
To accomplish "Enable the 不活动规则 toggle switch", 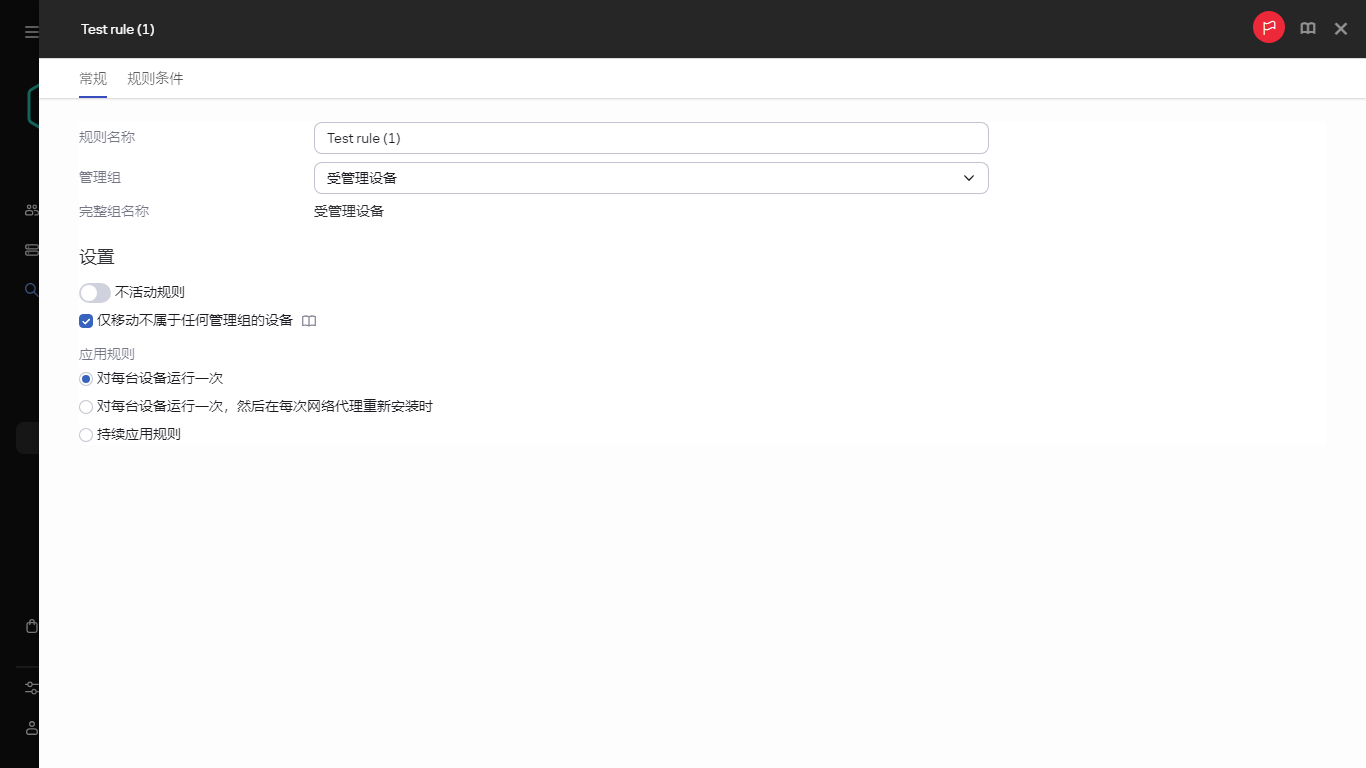I will pos(94,292).
